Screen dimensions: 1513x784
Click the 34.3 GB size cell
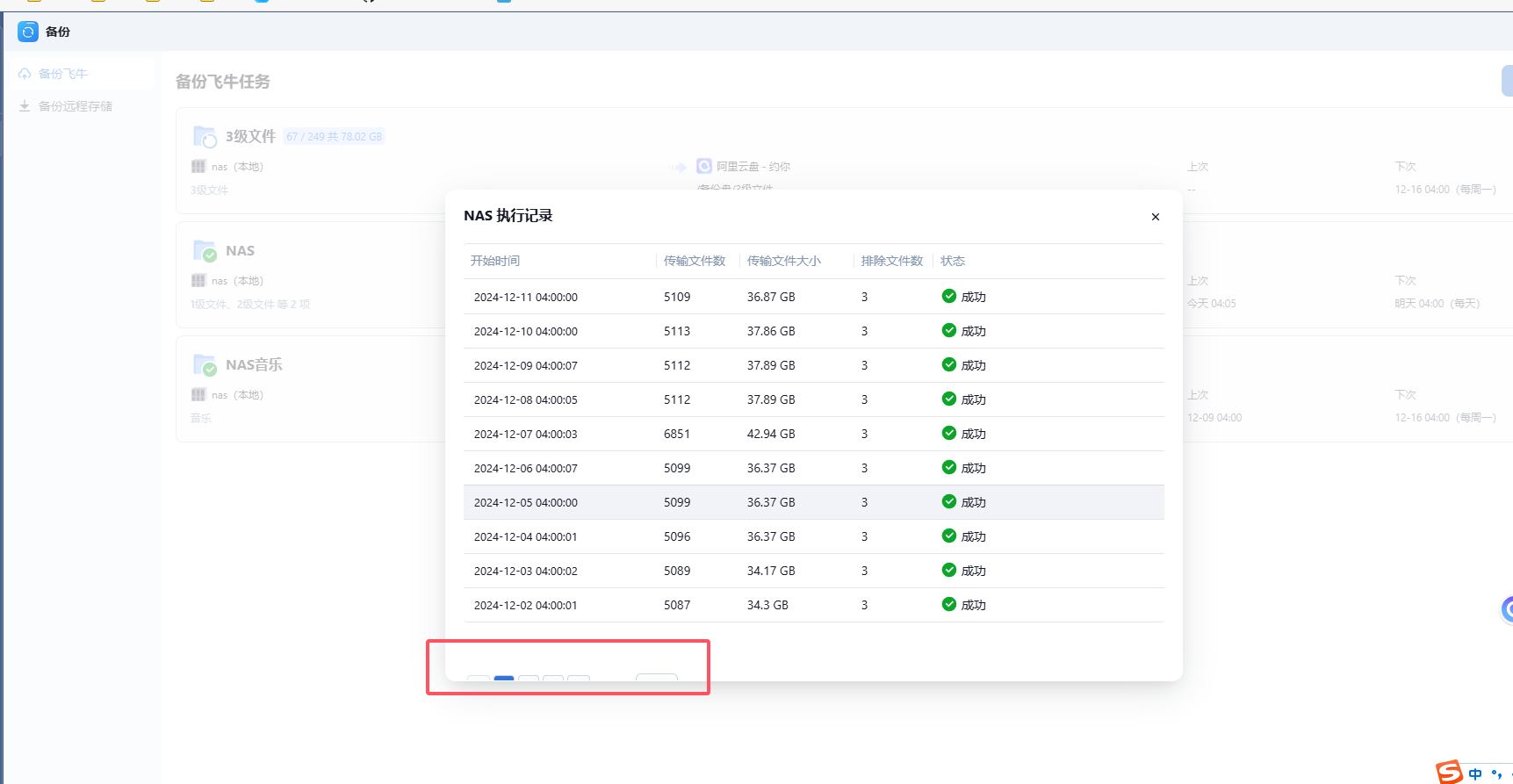(x=767, y=606)
